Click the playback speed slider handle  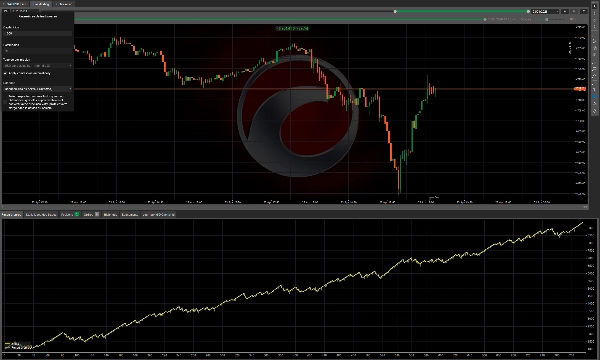[x=546, y=19]
